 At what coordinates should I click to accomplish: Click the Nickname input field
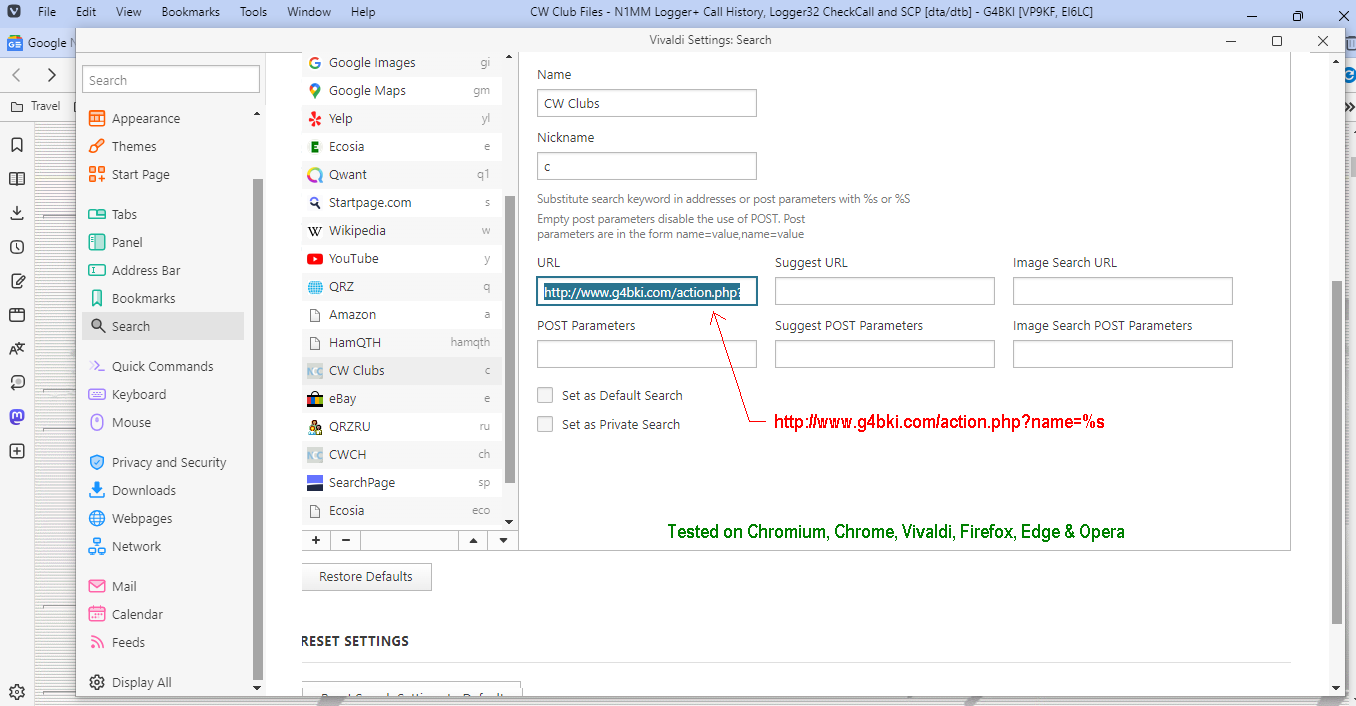[647, 166]
